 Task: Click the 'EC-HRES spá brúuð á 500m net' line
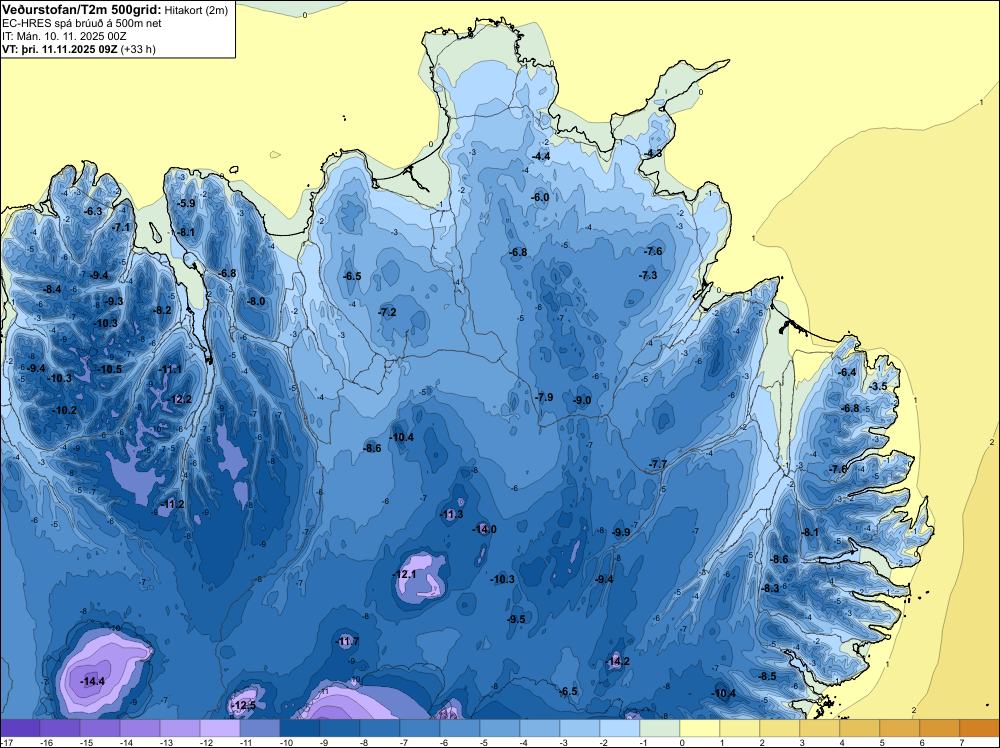(82, 23)
